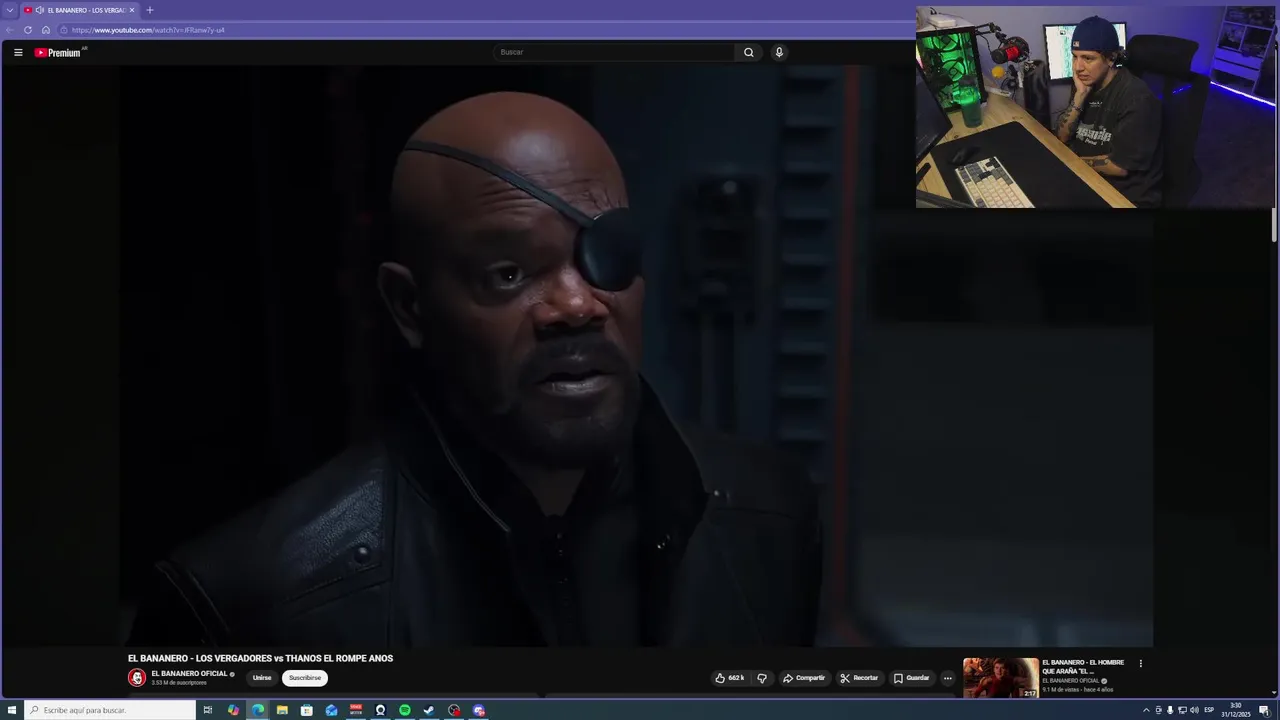This screenshot has width=1280, height=720.
Task: Switch to Microsoft Edge in taskbar
Action: tap(258, 710)
